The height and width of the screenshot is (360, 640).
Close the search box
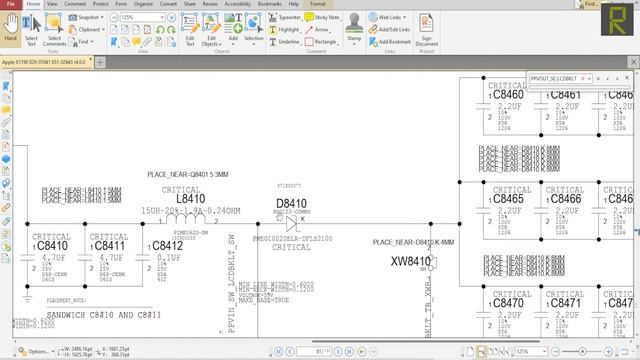pos(627,78)
